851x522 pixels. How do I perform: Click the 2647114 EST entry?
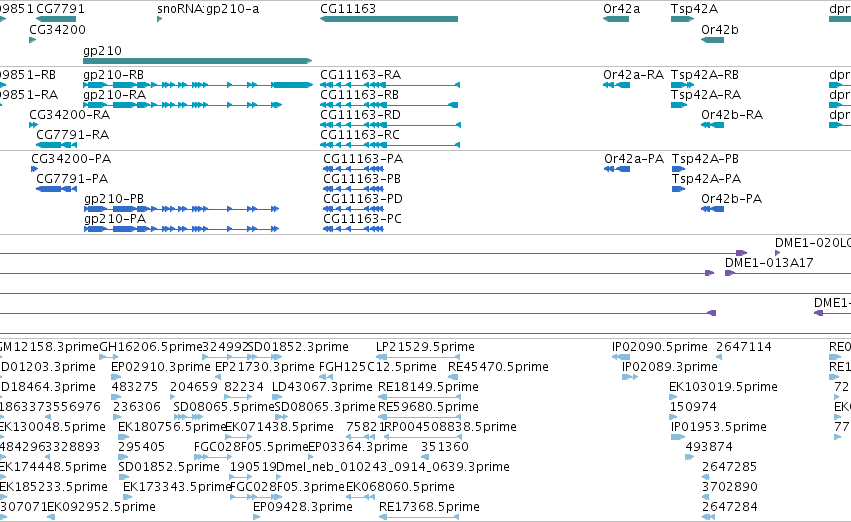tap(719, 357)
